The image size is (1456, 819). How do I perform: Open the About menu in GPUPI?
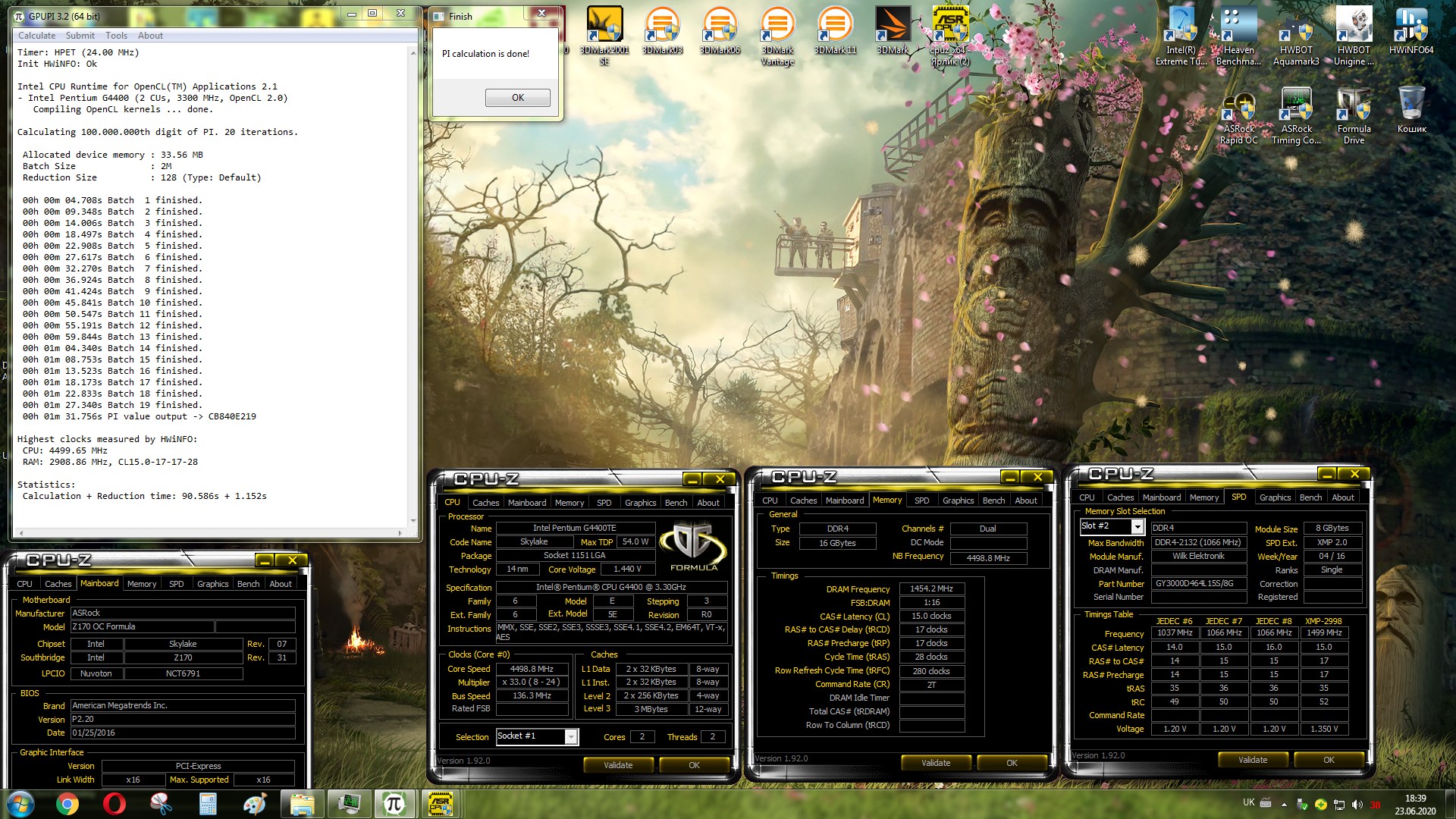[x=150, y=36]
